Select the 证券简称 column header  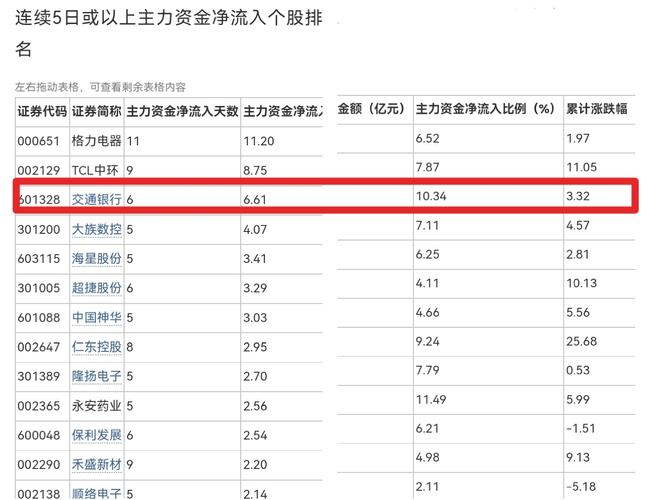pyautogui.click(x=97, y=112)
